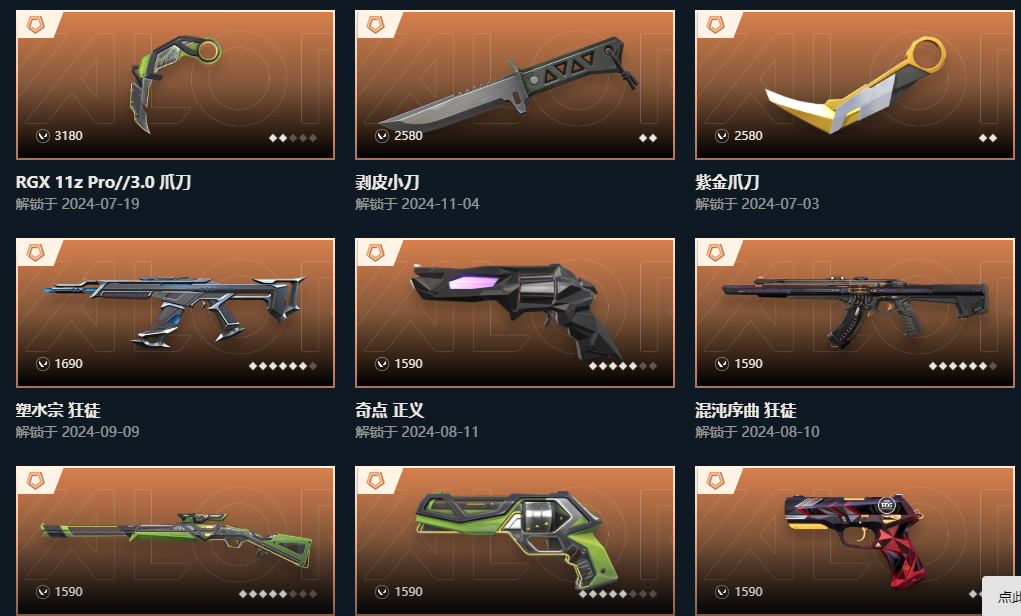Open the green revolver skin card
Screen dimensions: 1021x616
514,540
